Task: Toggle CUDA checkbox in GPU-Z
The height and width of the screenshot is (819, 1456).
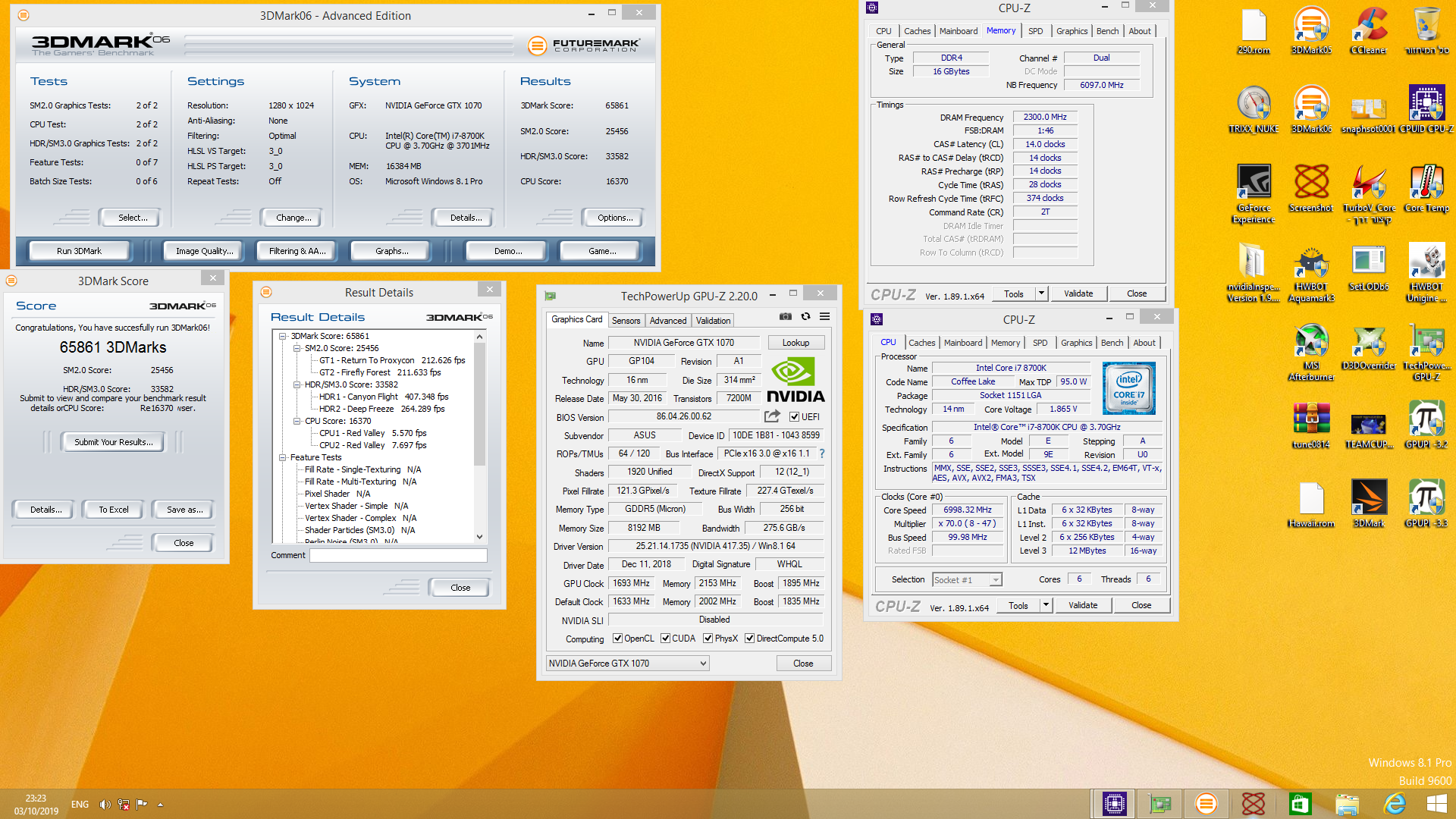Action: coord(665,639)
